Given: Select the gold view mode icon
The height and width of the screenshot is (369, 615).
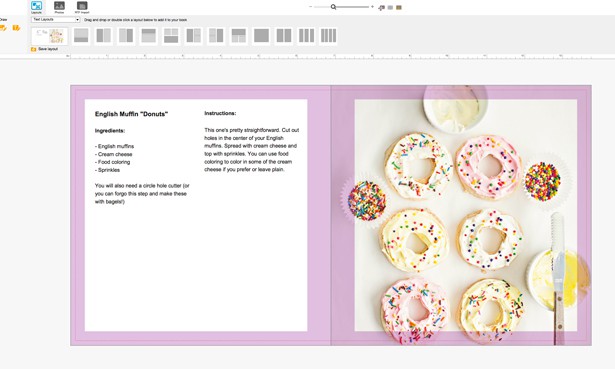Looking at the screenshot, I should point(399,7).
